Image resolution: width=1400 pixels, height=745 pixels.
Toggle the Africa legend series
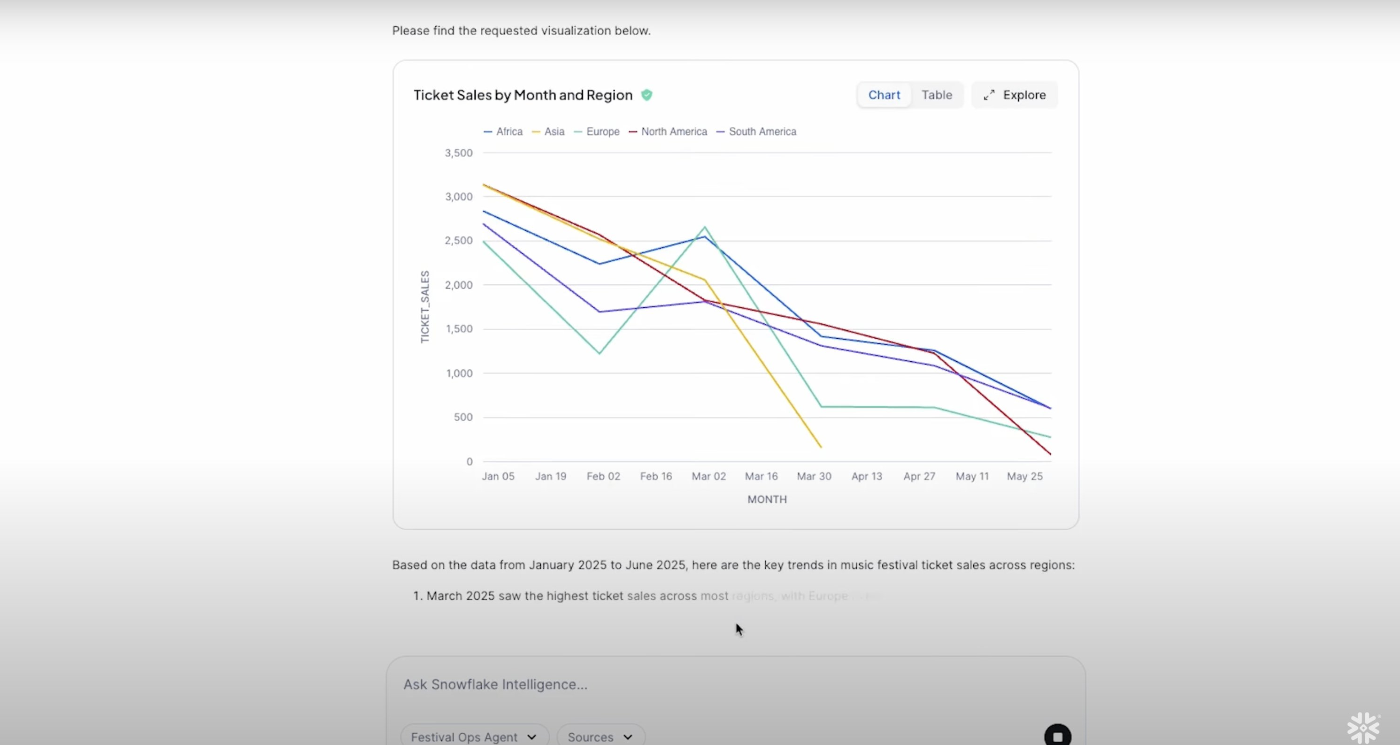point(503,132)
